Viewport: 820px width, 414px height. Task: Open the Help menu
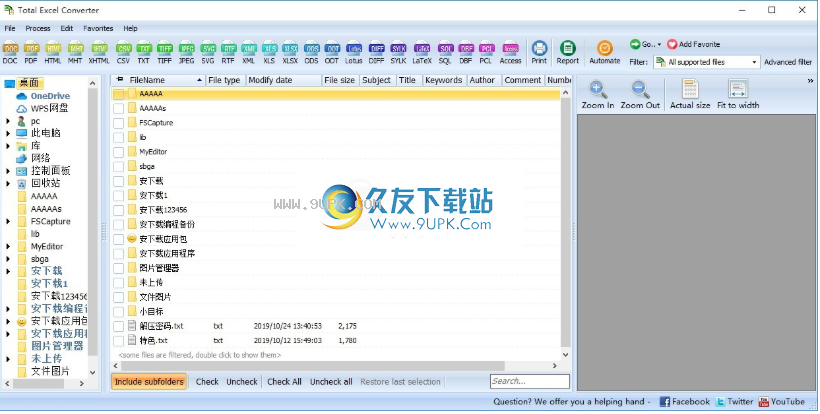(130, 28)
